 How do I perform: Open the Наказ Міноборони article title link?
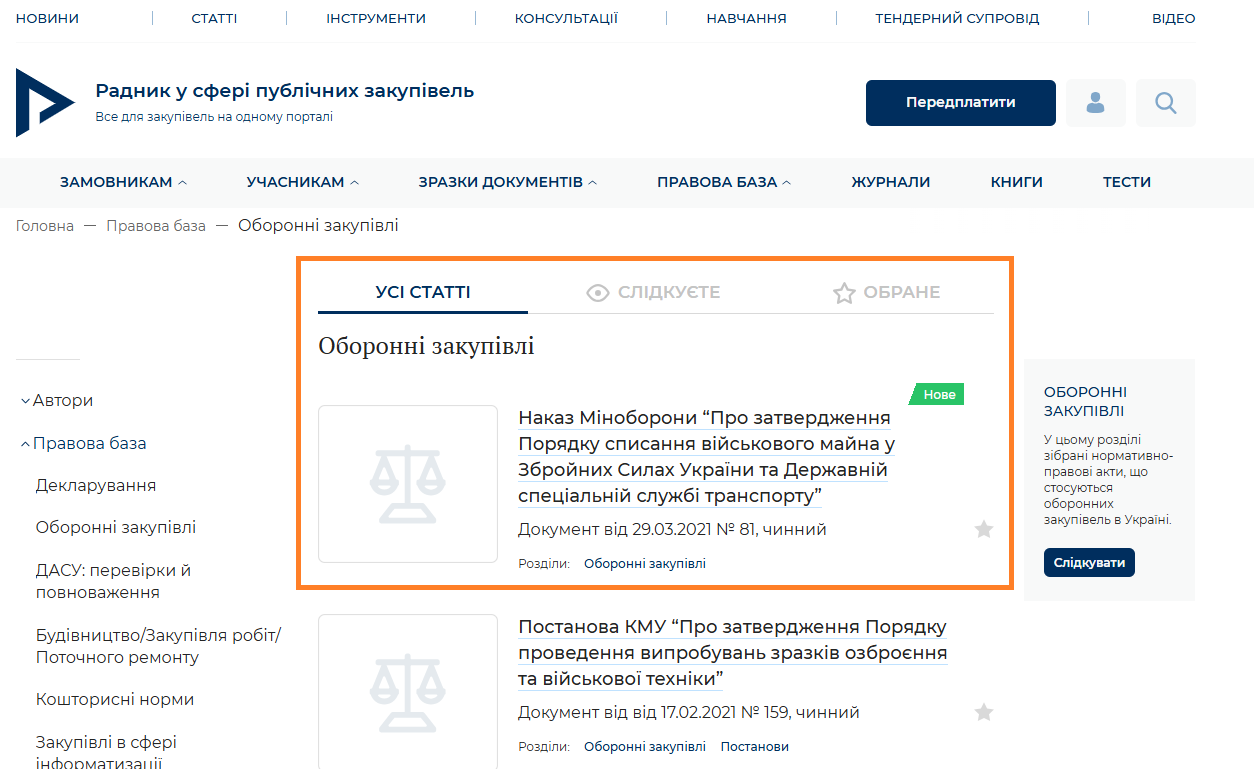tap(706, 457)
